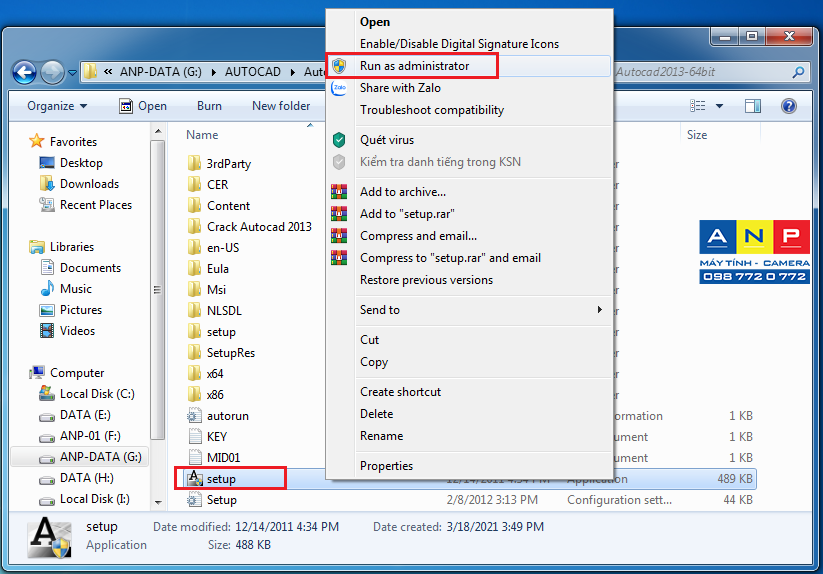Open the recent pages dropdown arrow

tap(72, 73)
